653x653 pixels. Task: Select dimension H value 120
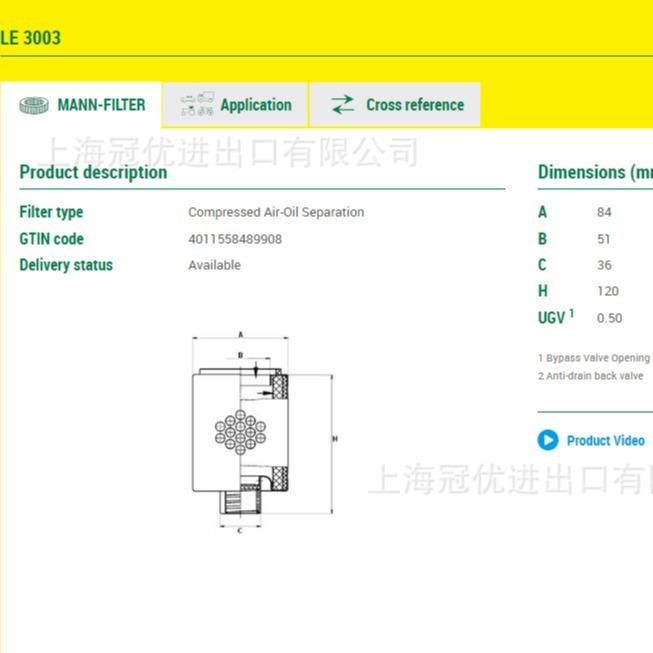click(x=608, y=291)
